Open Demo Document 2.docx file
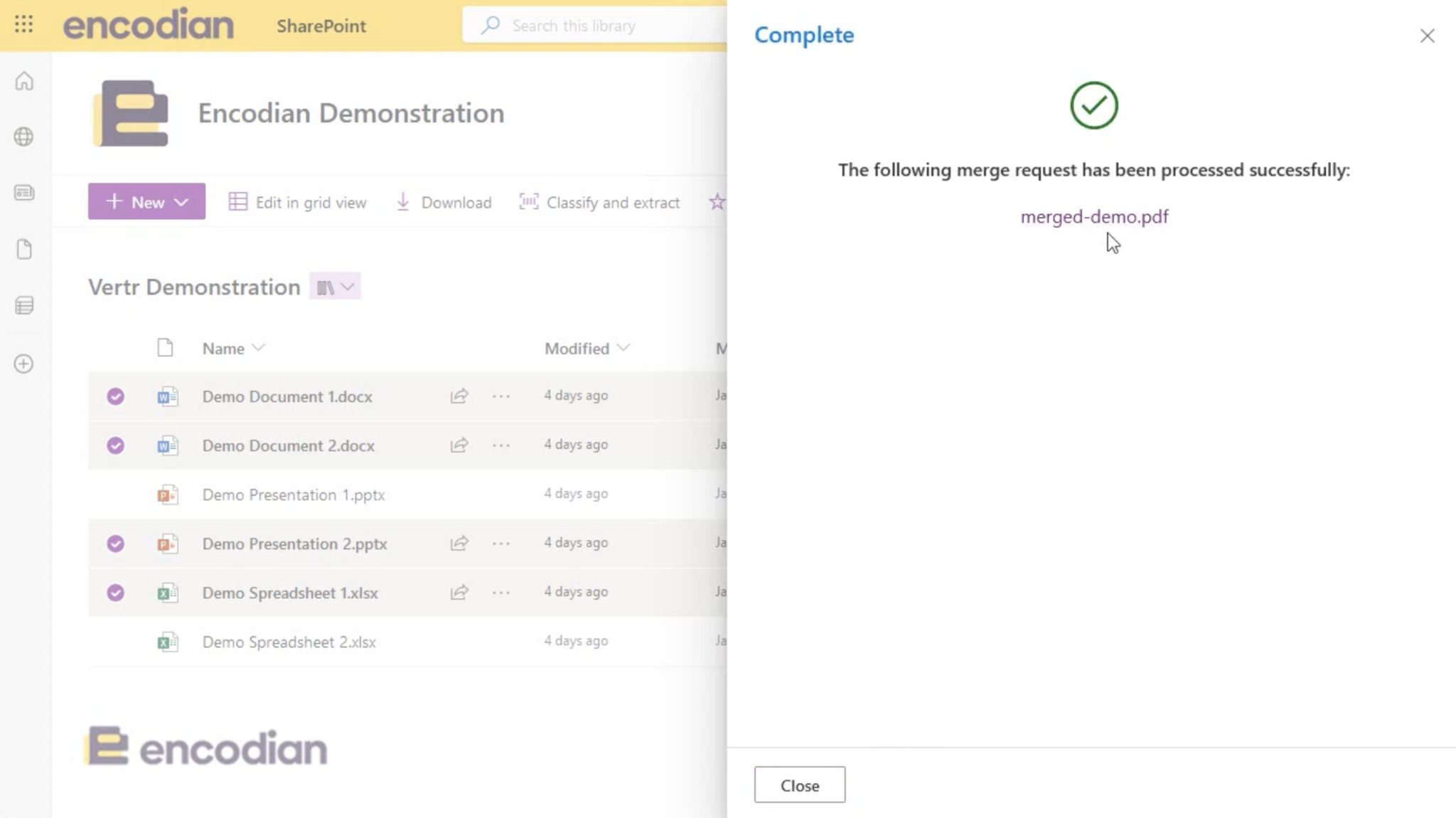Screen dimensions: 1456x818 (289, 445)
